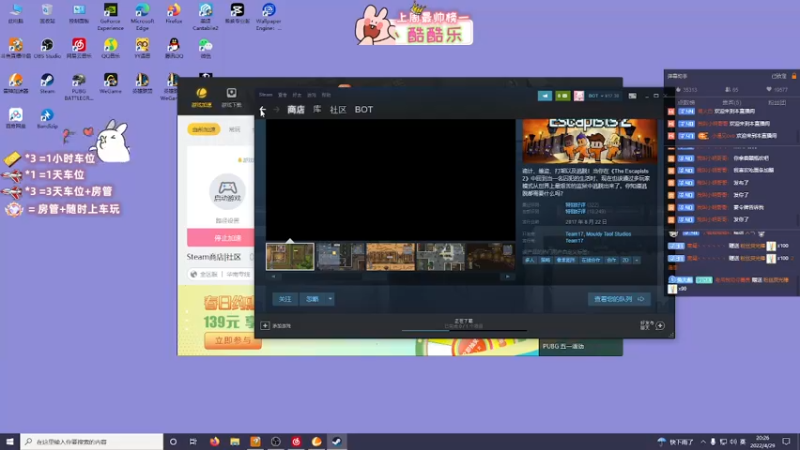The height and width of the screenshot is (450, 800).
Task: Select the fourth screenshot thumbnail
Action: 440,257
